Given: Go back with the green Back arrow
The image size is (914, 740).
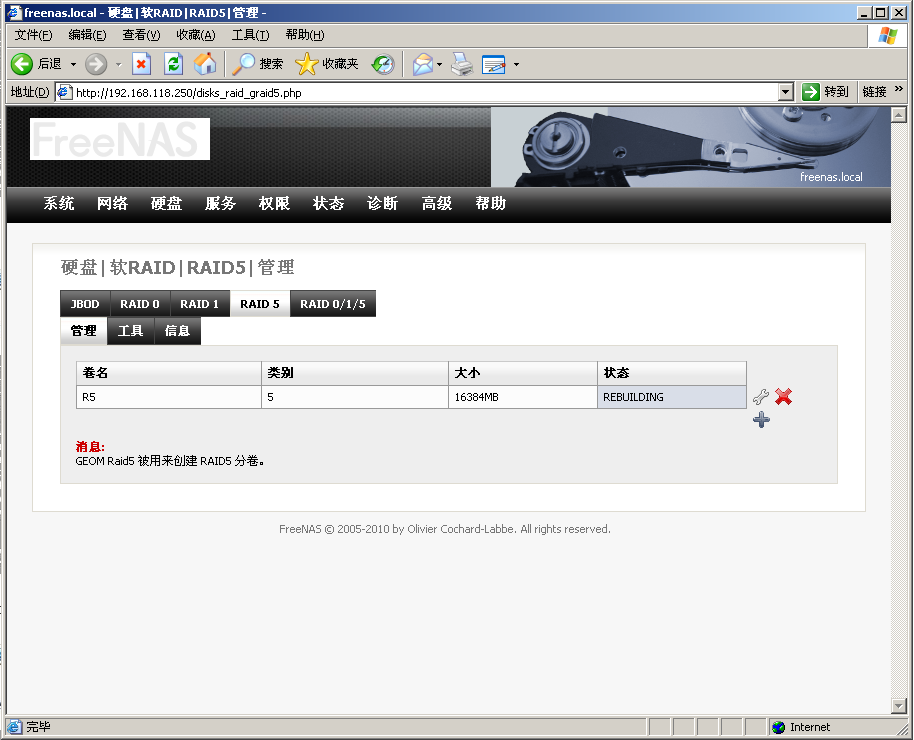Looking at the screenshot, I should coord(35,64).
